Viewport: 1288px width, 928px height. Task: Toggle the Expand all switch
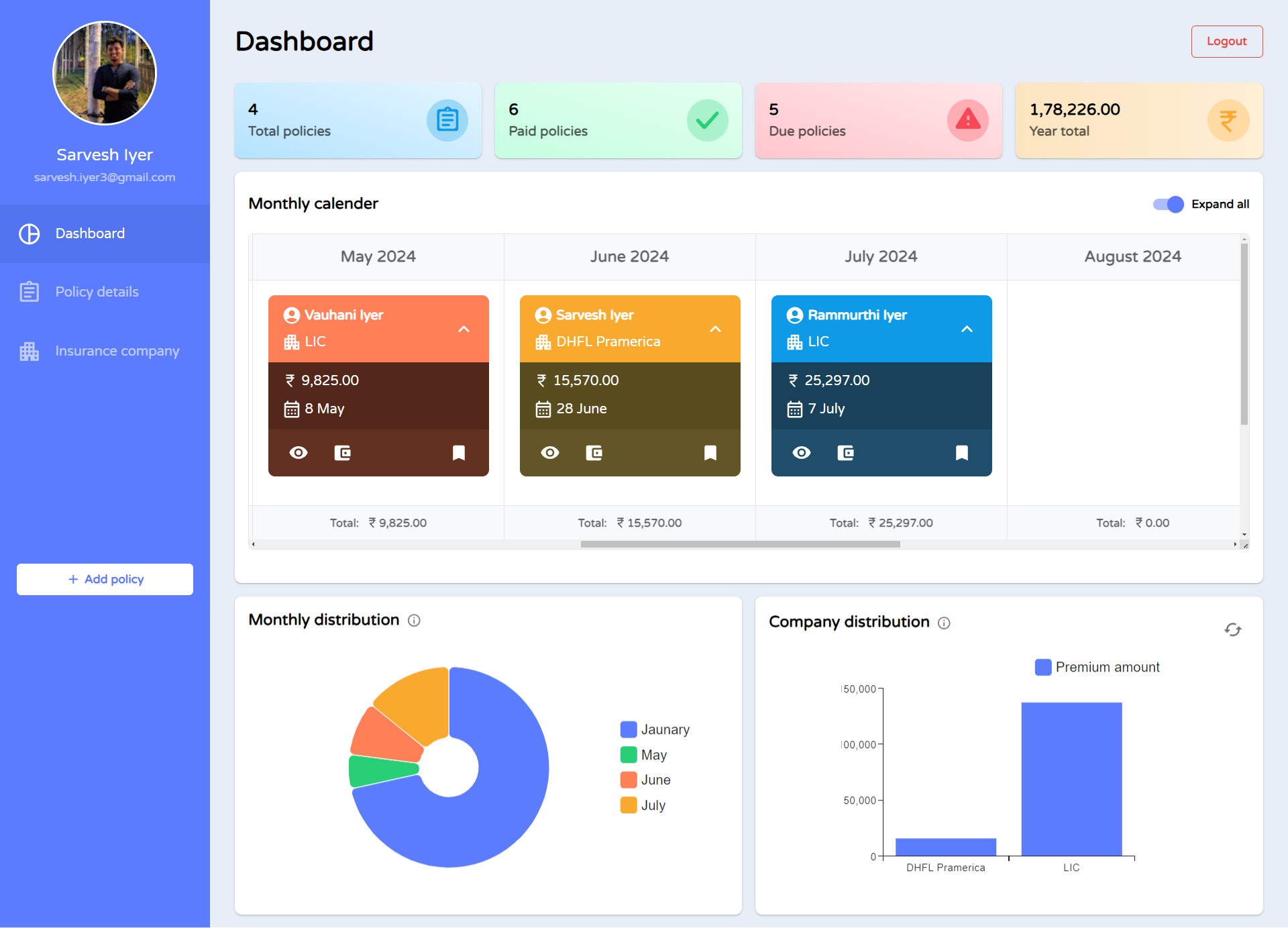click(1169, 204)
